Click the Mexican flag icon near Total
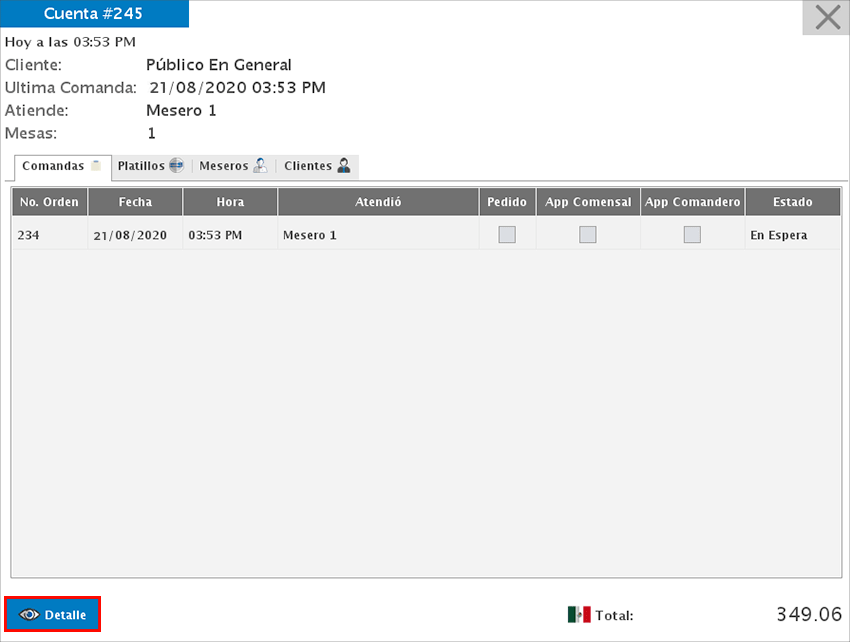The width and height of the screenshot is (850, 642). pos(578,615)
